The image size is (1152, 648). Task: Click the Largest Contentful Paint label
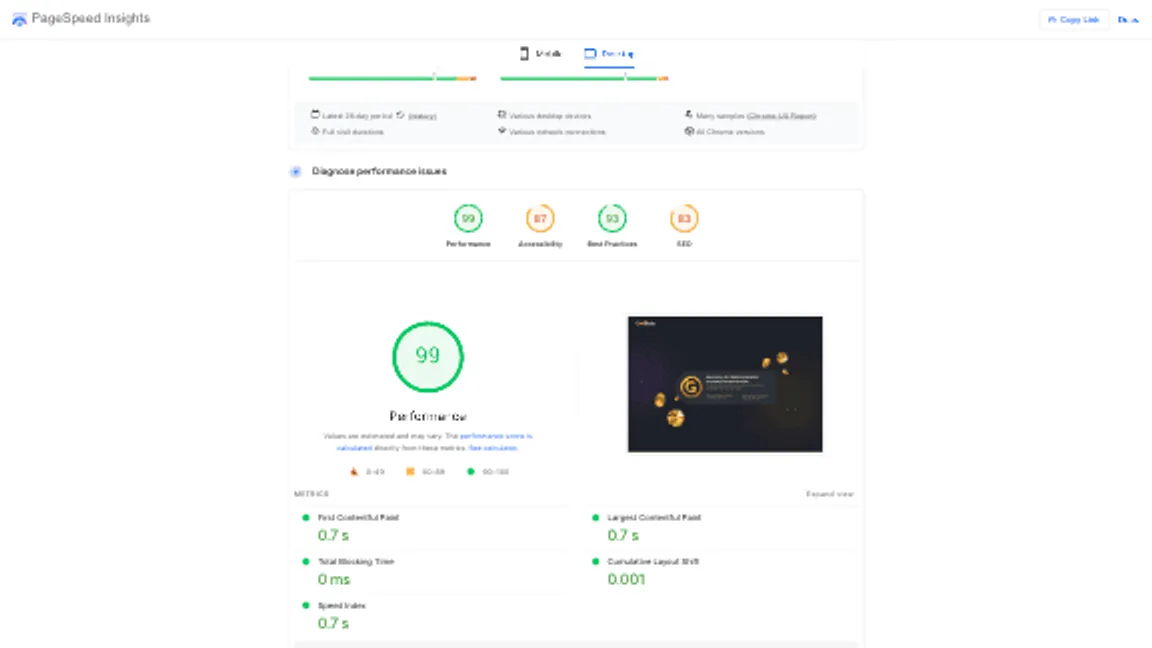(654, 518)
